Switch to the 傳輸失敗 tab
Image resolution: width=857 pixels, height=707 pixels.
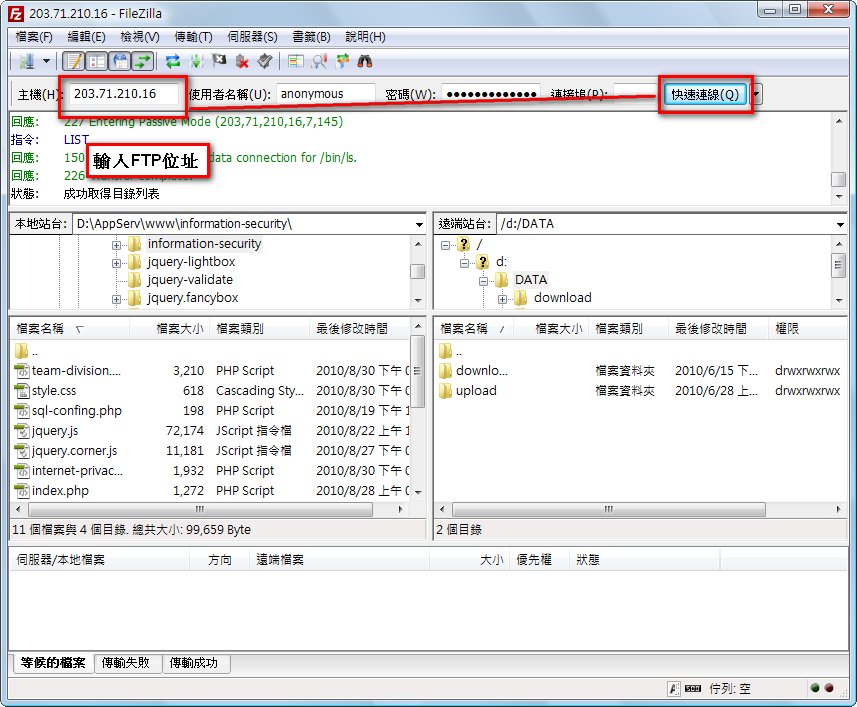pos(126,663)
